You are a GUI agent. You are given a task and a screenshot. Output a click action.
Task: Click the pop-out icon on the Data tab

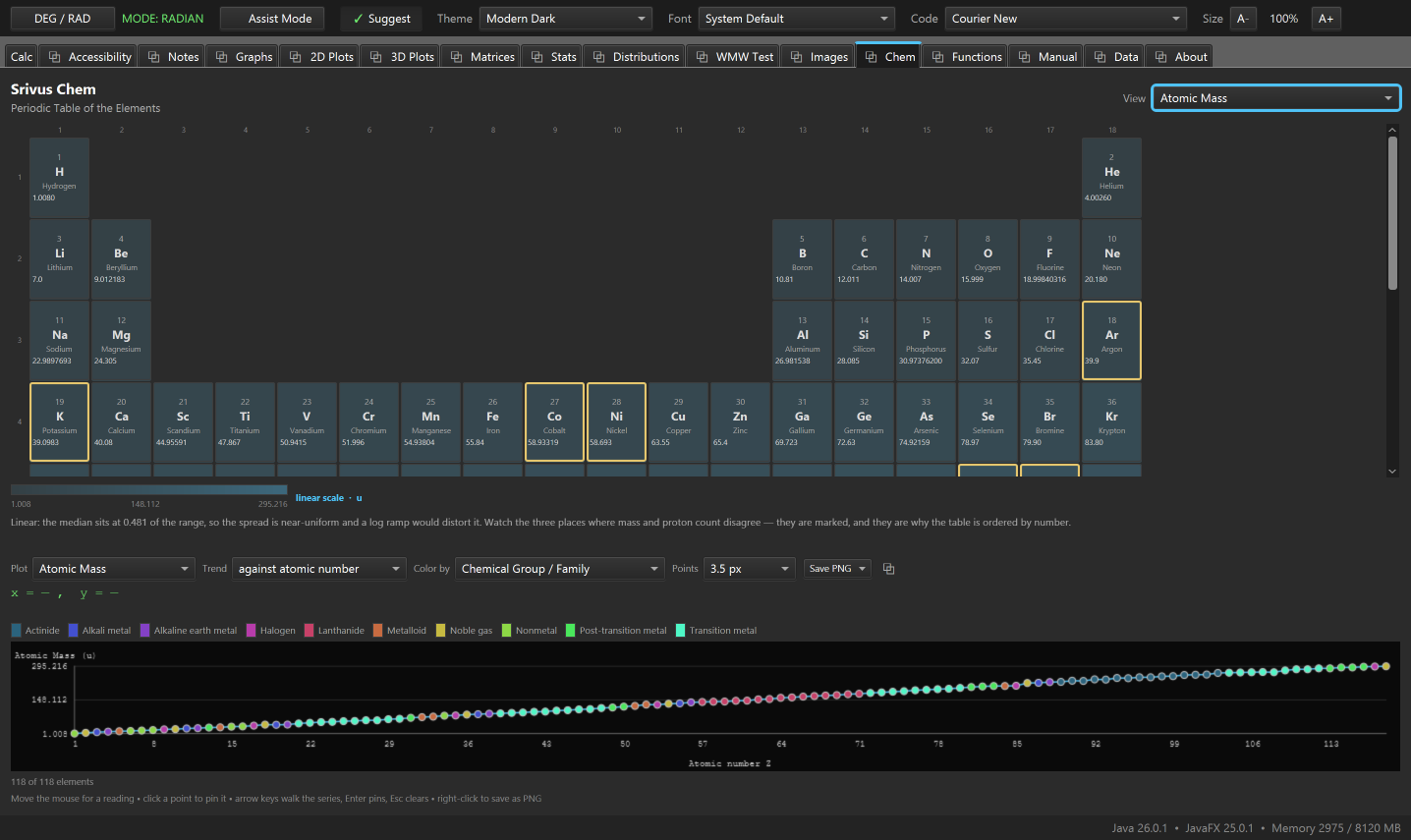pos(1101,57)
